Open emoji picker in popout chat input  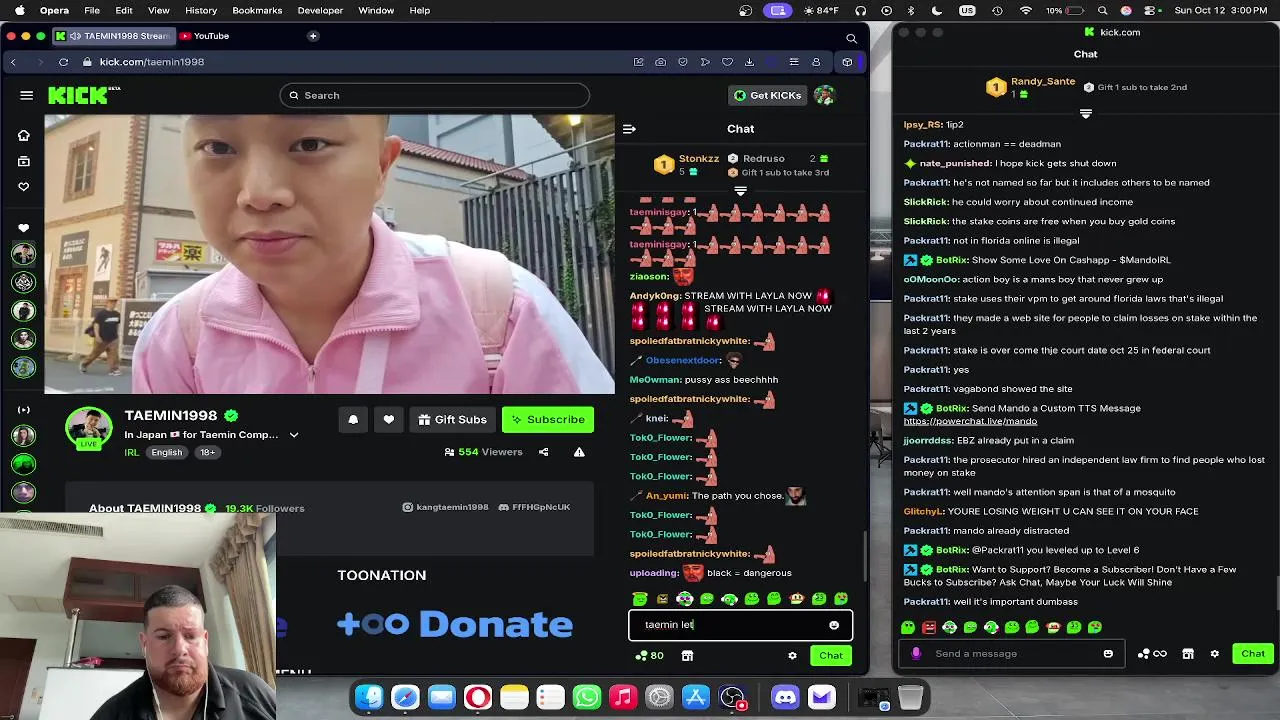coord(1108,654)
